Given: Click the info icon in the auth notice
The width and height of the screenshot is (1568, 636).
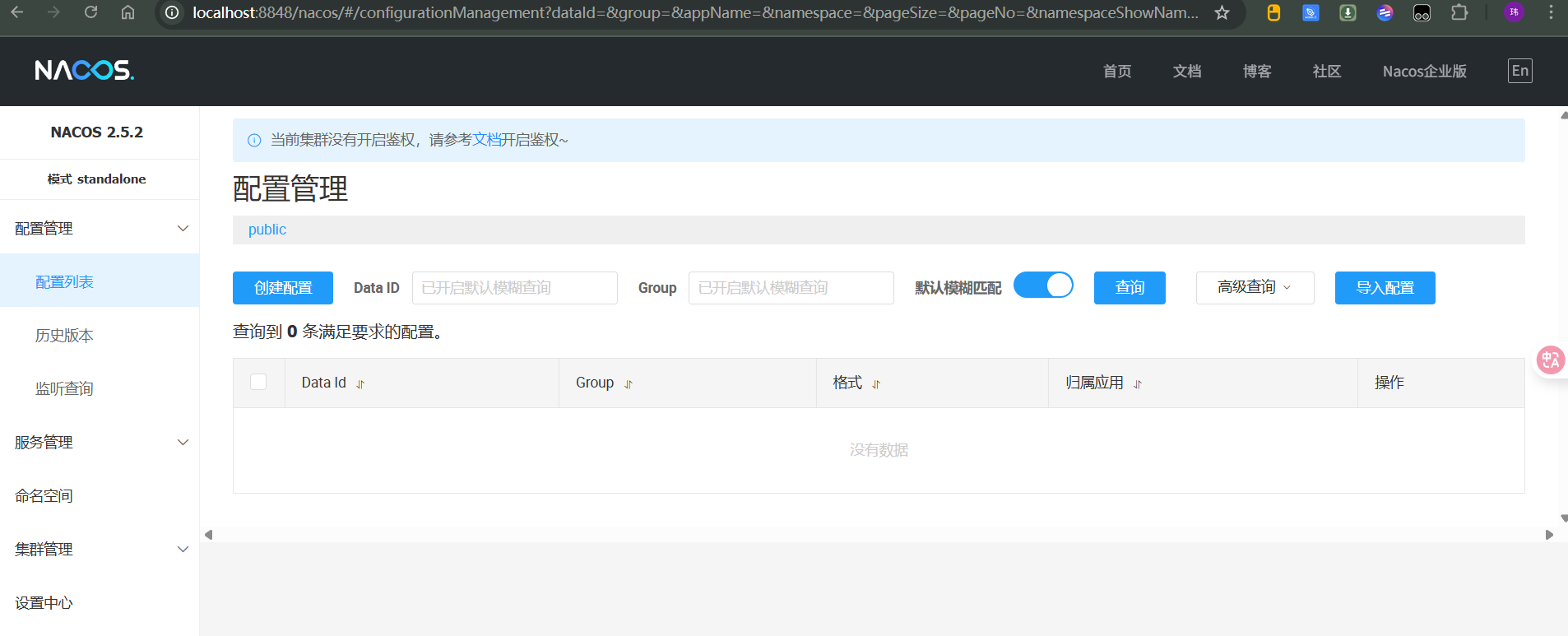Looking at the screenshot, I should [x=254, y=141].
